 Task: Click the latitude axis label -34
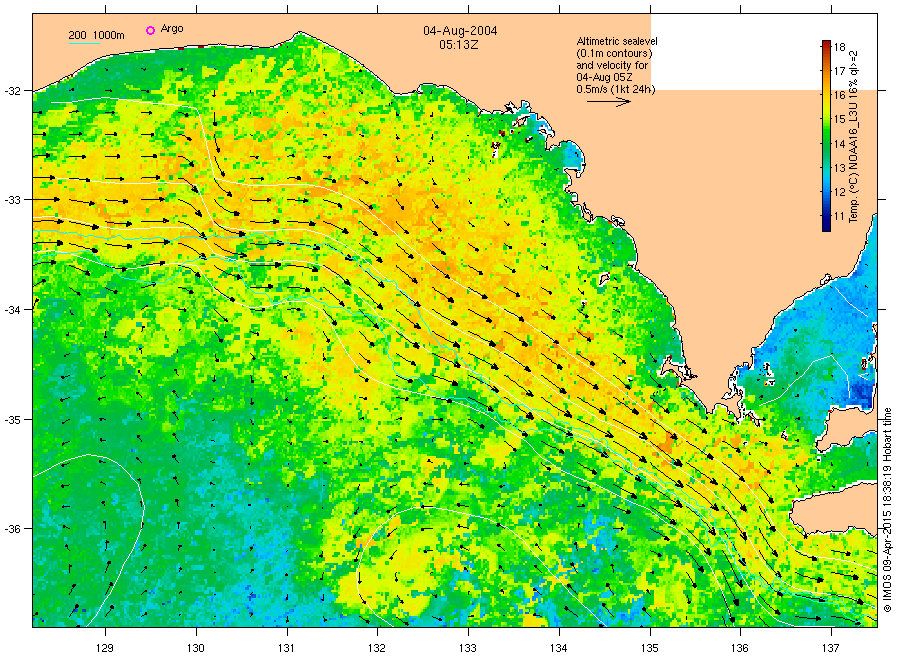point(11,310)
